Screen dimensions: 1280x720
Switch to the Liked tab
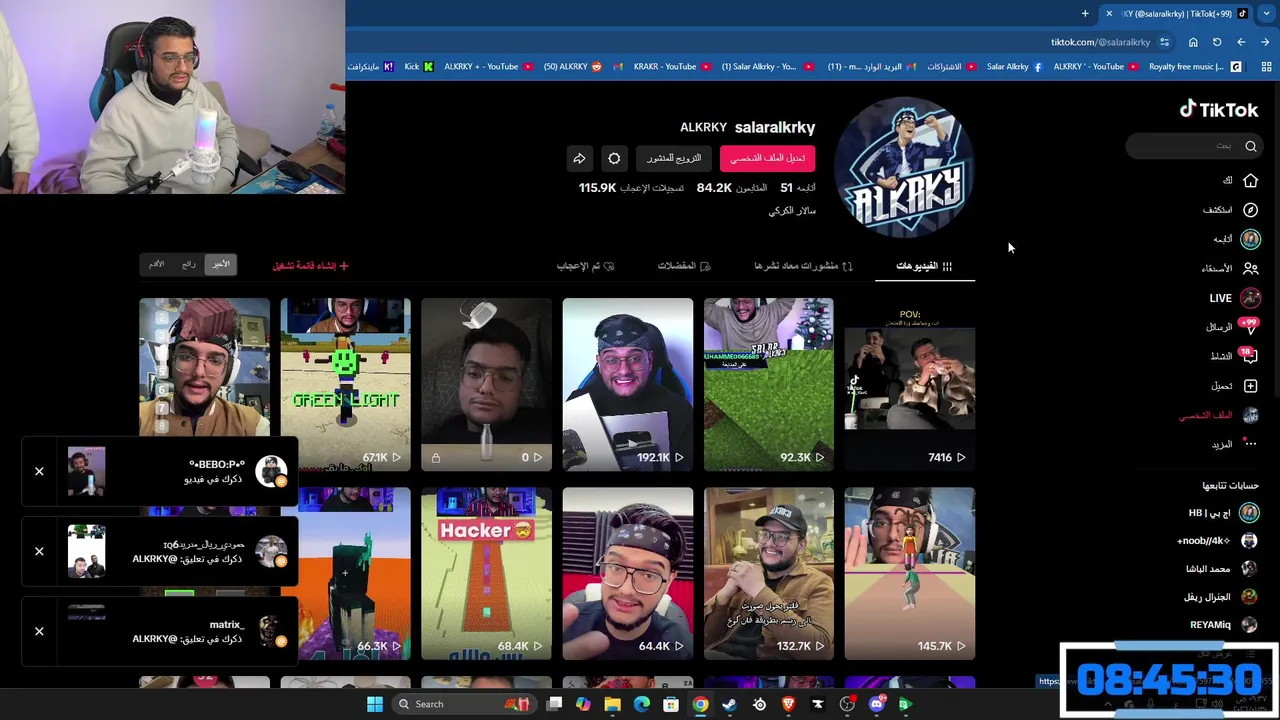coord(585,266)
